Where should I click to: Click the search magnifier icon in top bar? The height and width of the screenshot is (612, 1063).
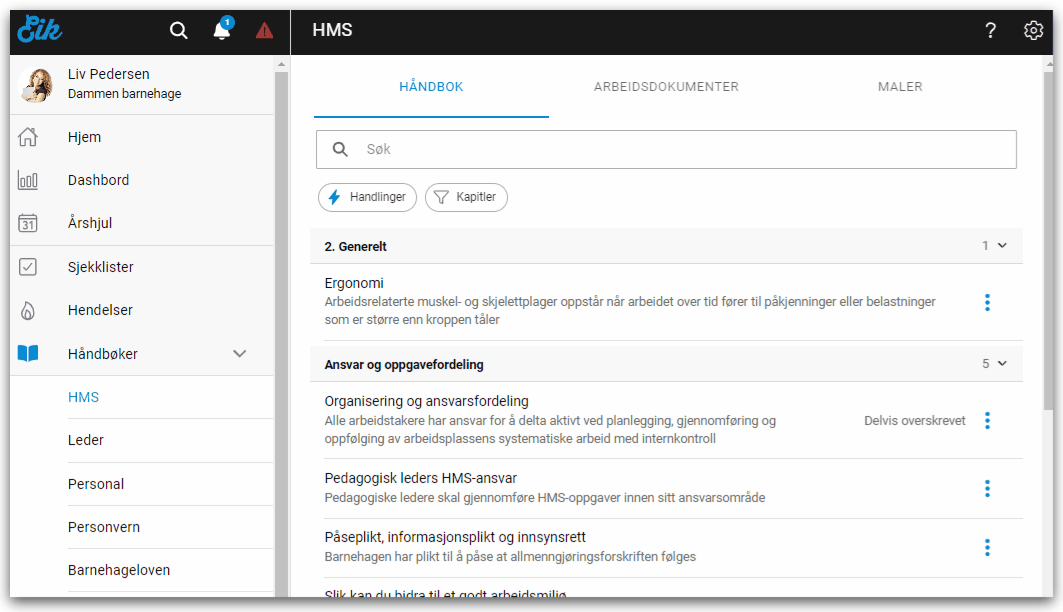point(178,31)
